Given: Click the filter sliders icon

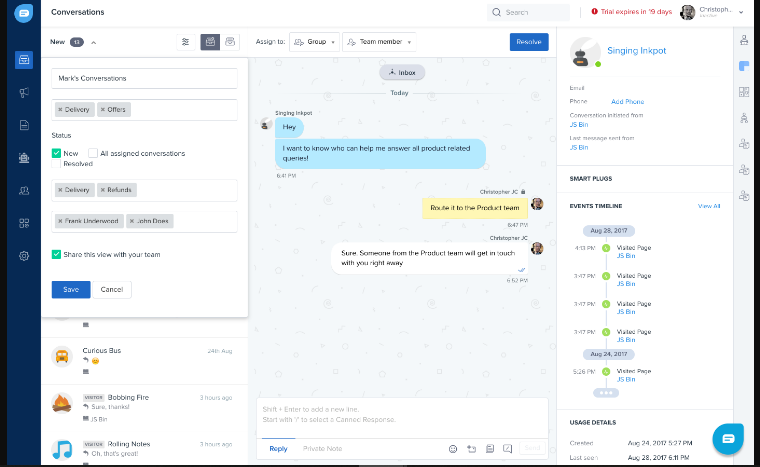Looking at the screenshot, I should pyautogui.click(x=185, y=42).
